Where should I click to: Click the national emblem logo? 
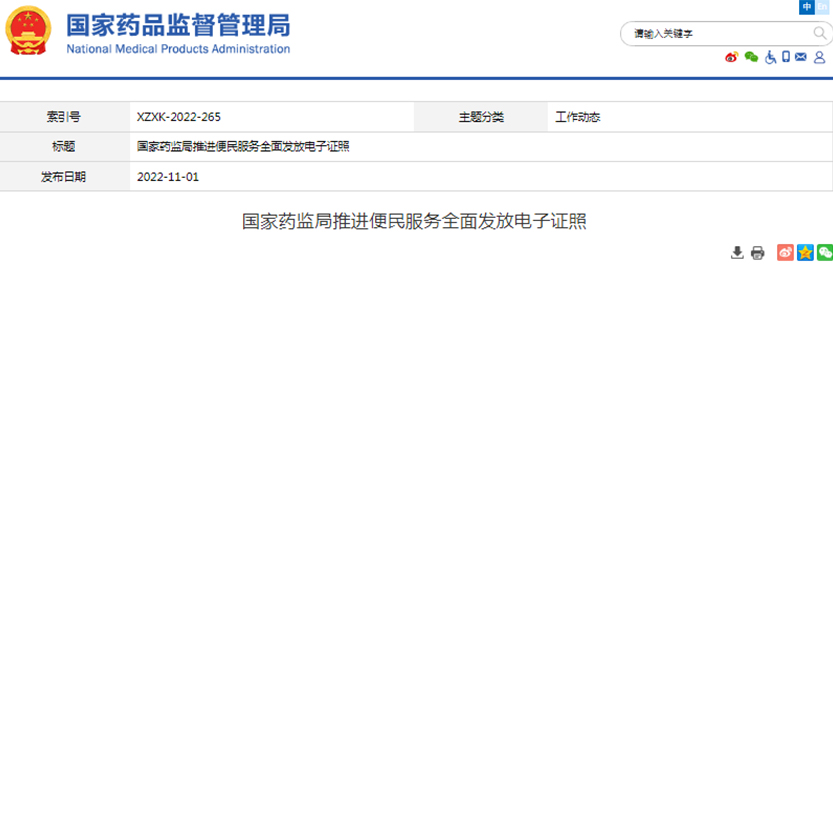(x=28, y=31)
